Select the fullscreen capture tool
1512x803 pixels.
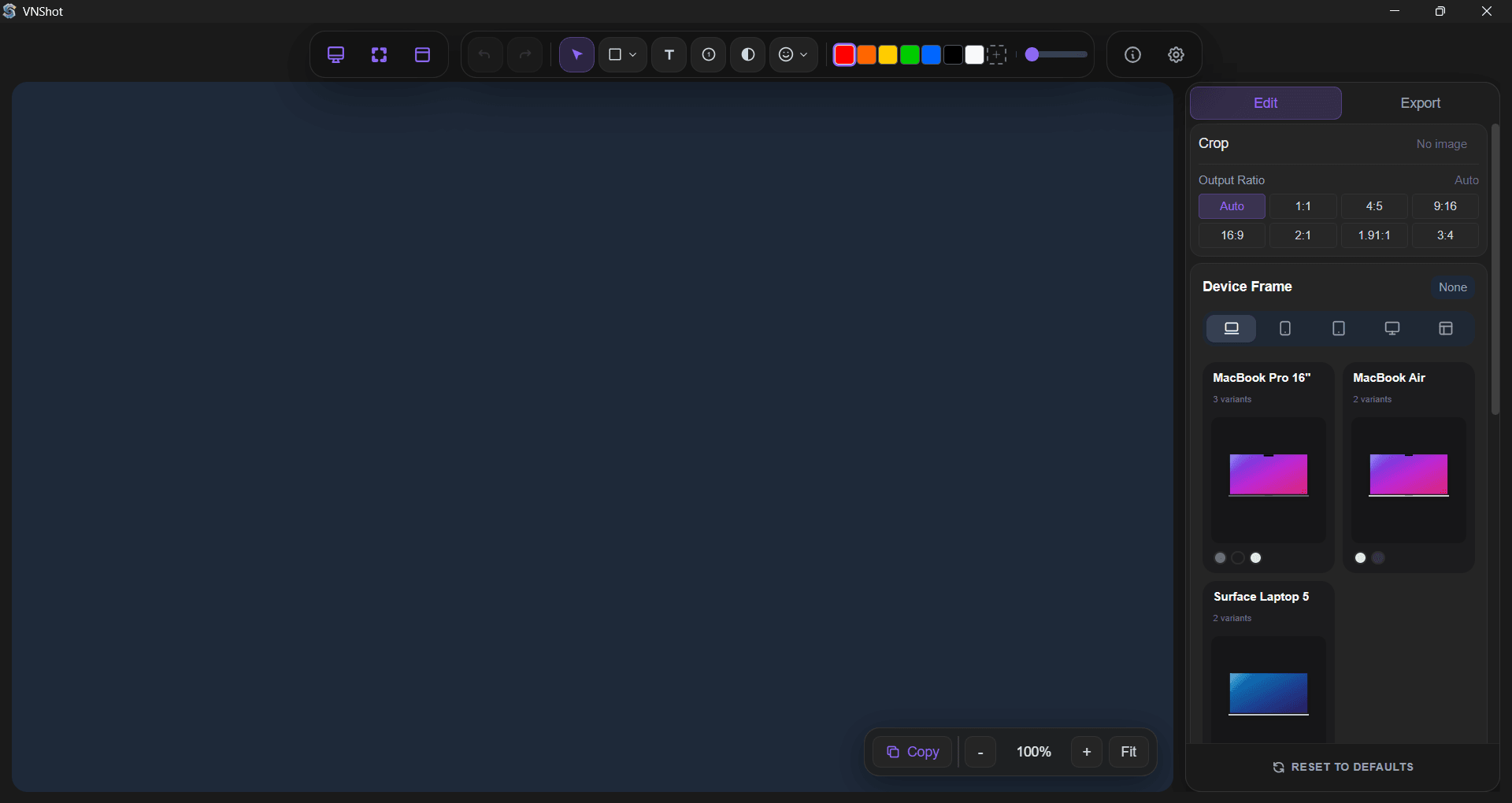(x=379, y=54)
